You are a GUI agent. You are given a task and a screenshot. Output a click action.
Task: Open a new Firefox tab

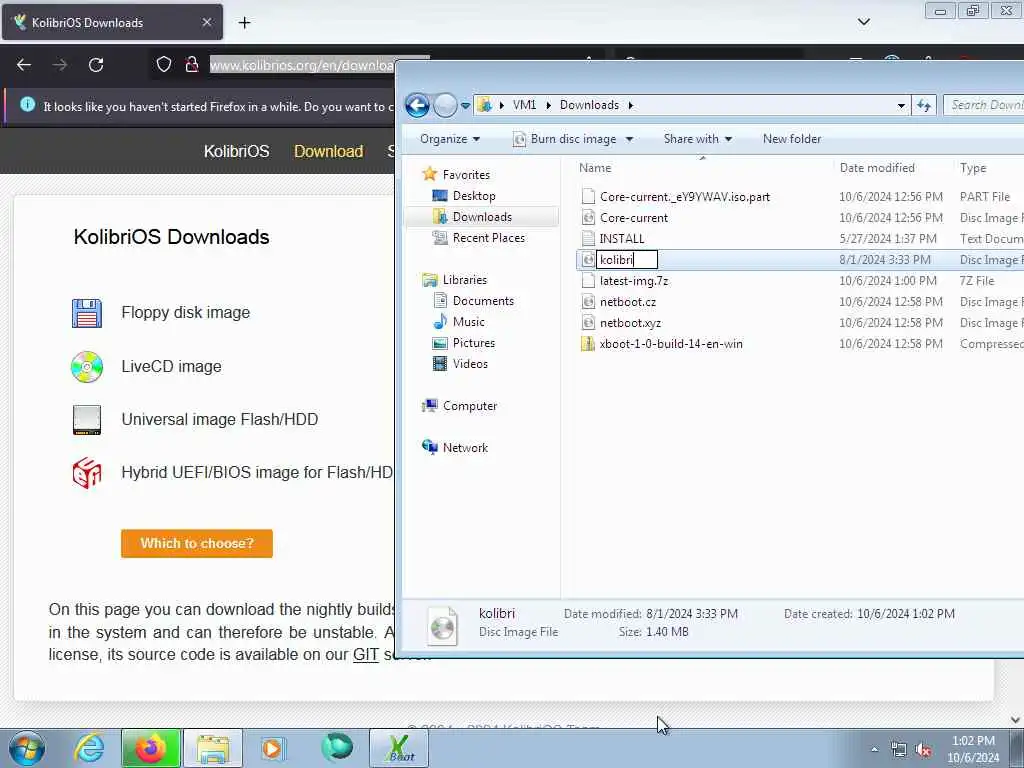[x=244, y=23]
